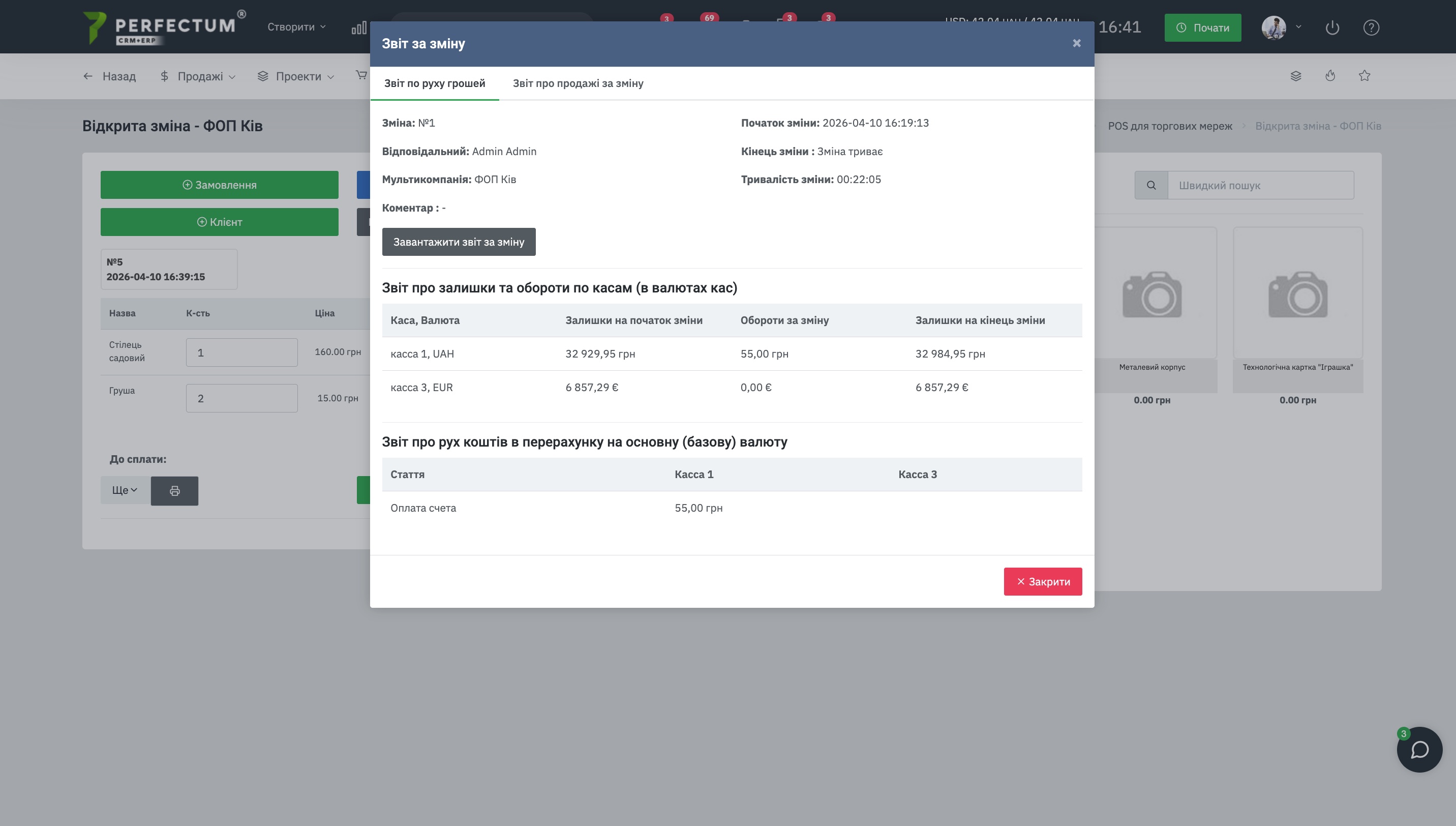Expand the Створити dropdown menu
The width and height of the screenshot is (1456, 826).
tap(296, 27)
